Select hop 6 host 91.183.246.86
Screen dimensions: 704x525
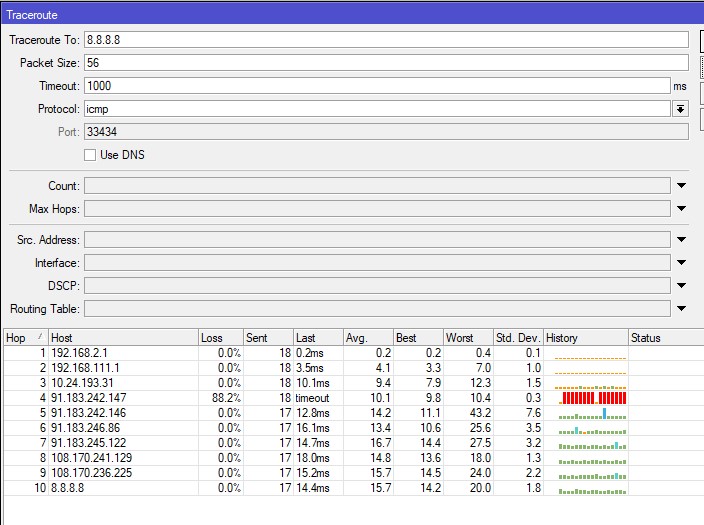coord(85,428)
